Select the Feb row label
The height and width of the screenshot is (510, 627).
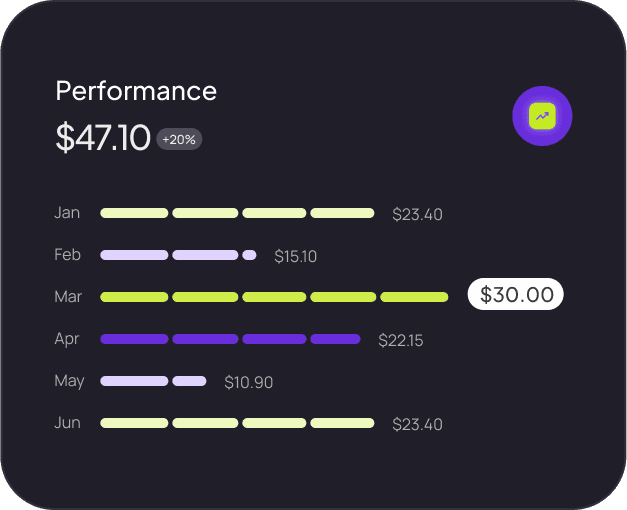(67, 255)
